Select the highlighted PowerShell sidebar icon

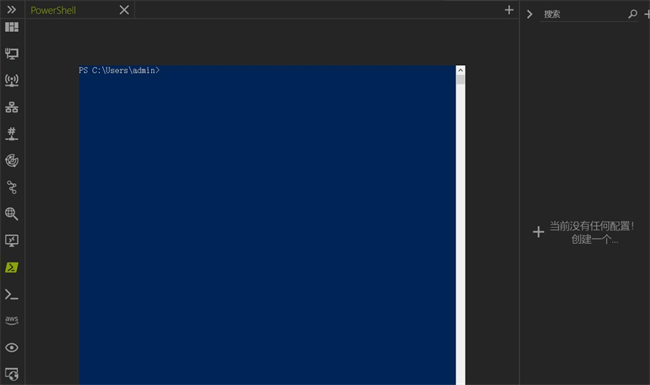click(x=12, y=267)
